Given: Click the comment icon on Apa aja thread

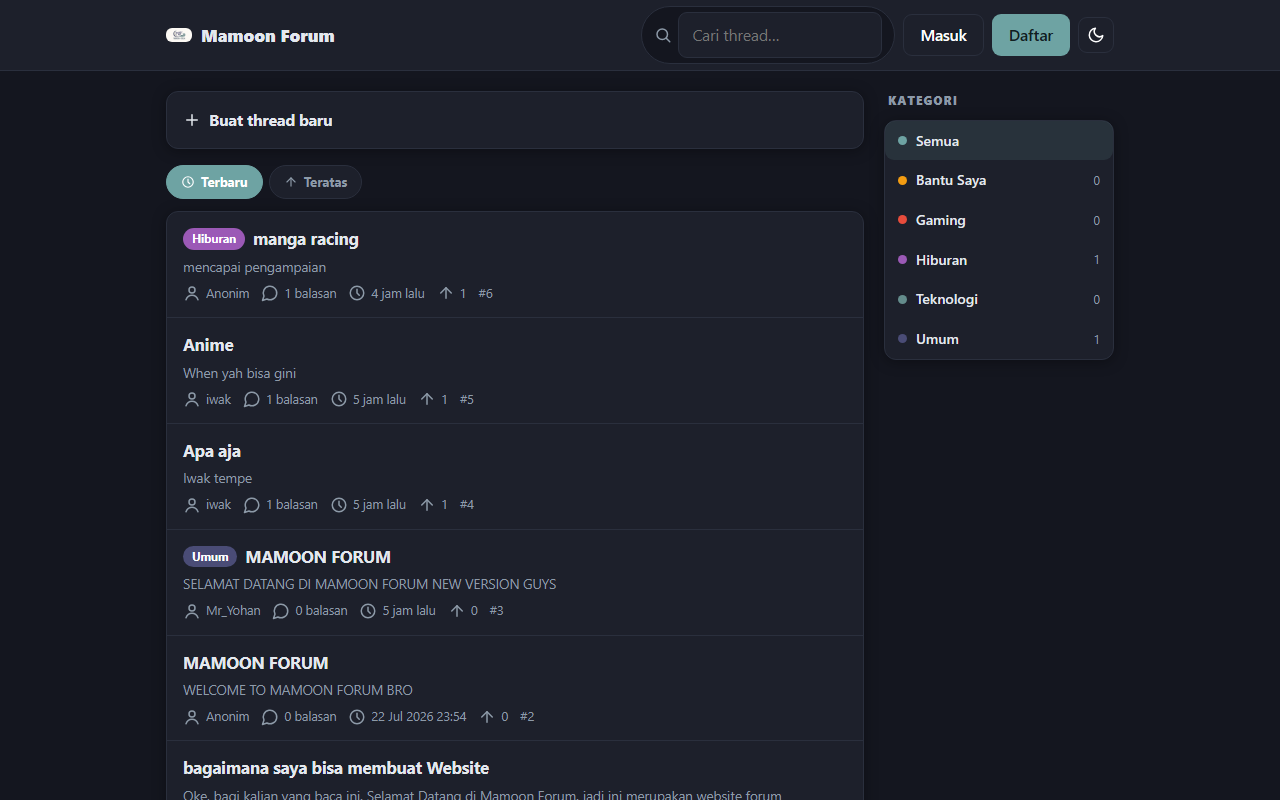Looking at the screenshot, I should (251, 505).
